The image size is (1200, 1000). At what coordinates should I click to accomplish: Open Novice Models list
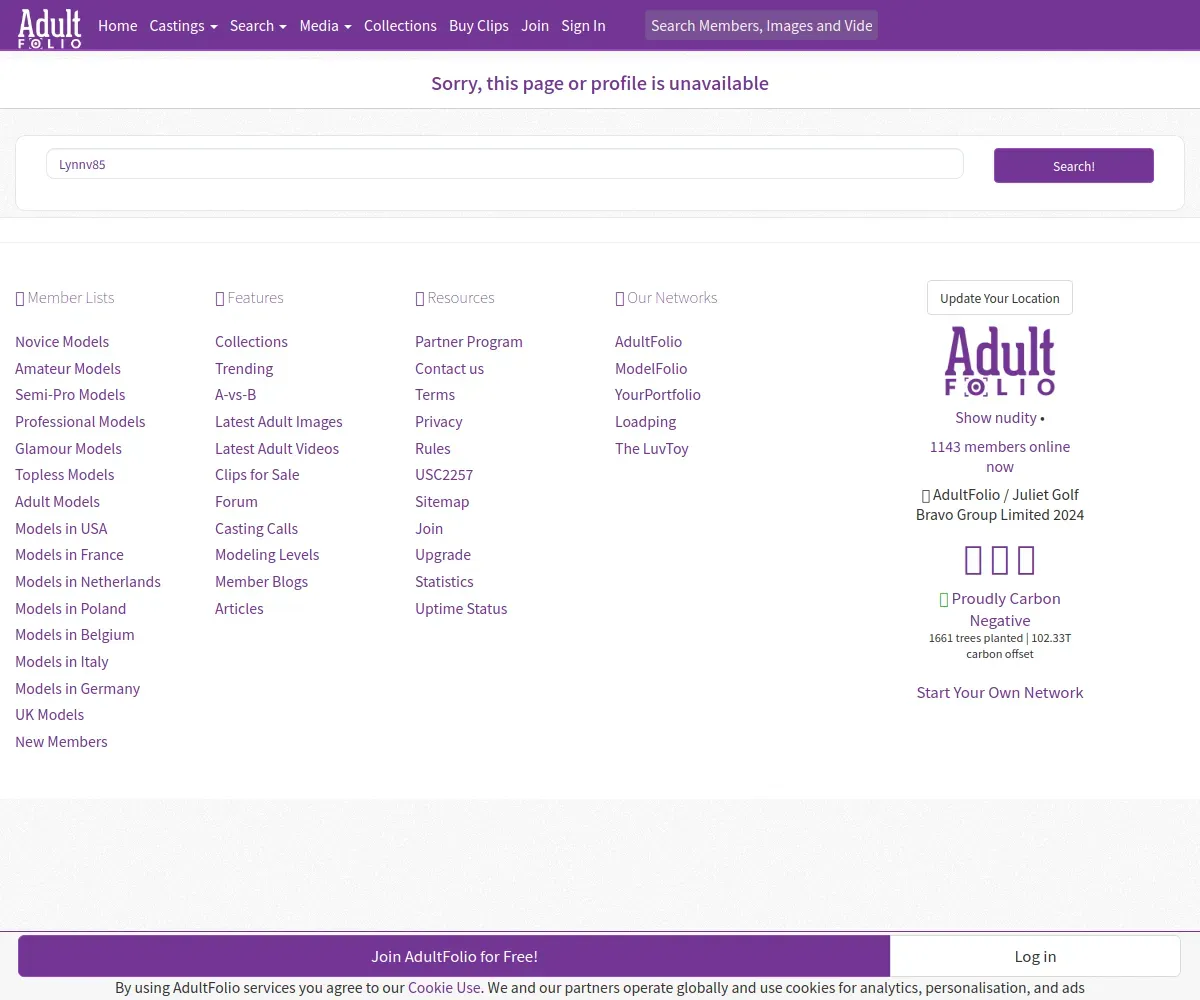click(x=62, y=342)
